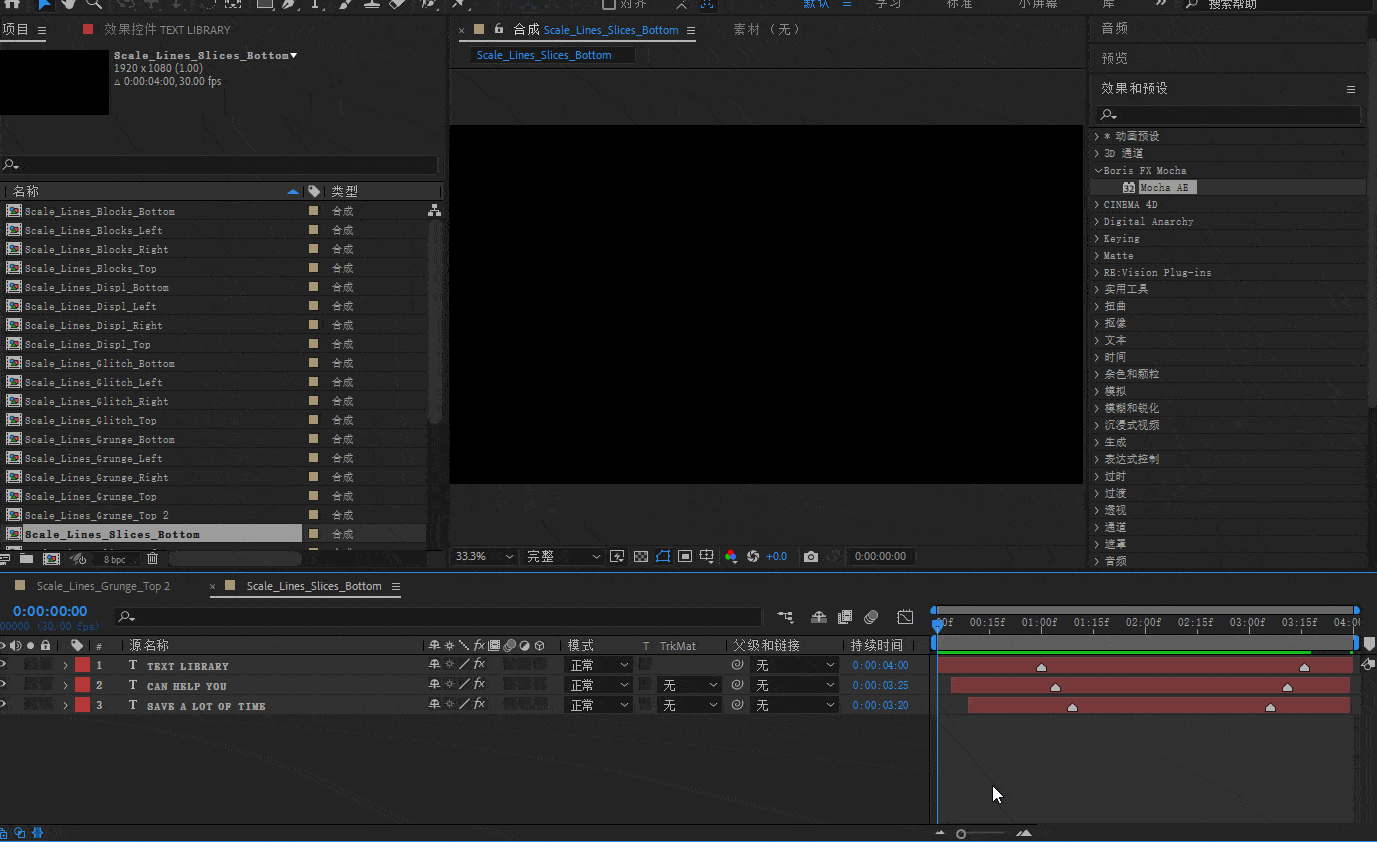This screenshot has width=1377, height=842.
Task: Click the new composition icon in project panel
Action: (51, 559)
